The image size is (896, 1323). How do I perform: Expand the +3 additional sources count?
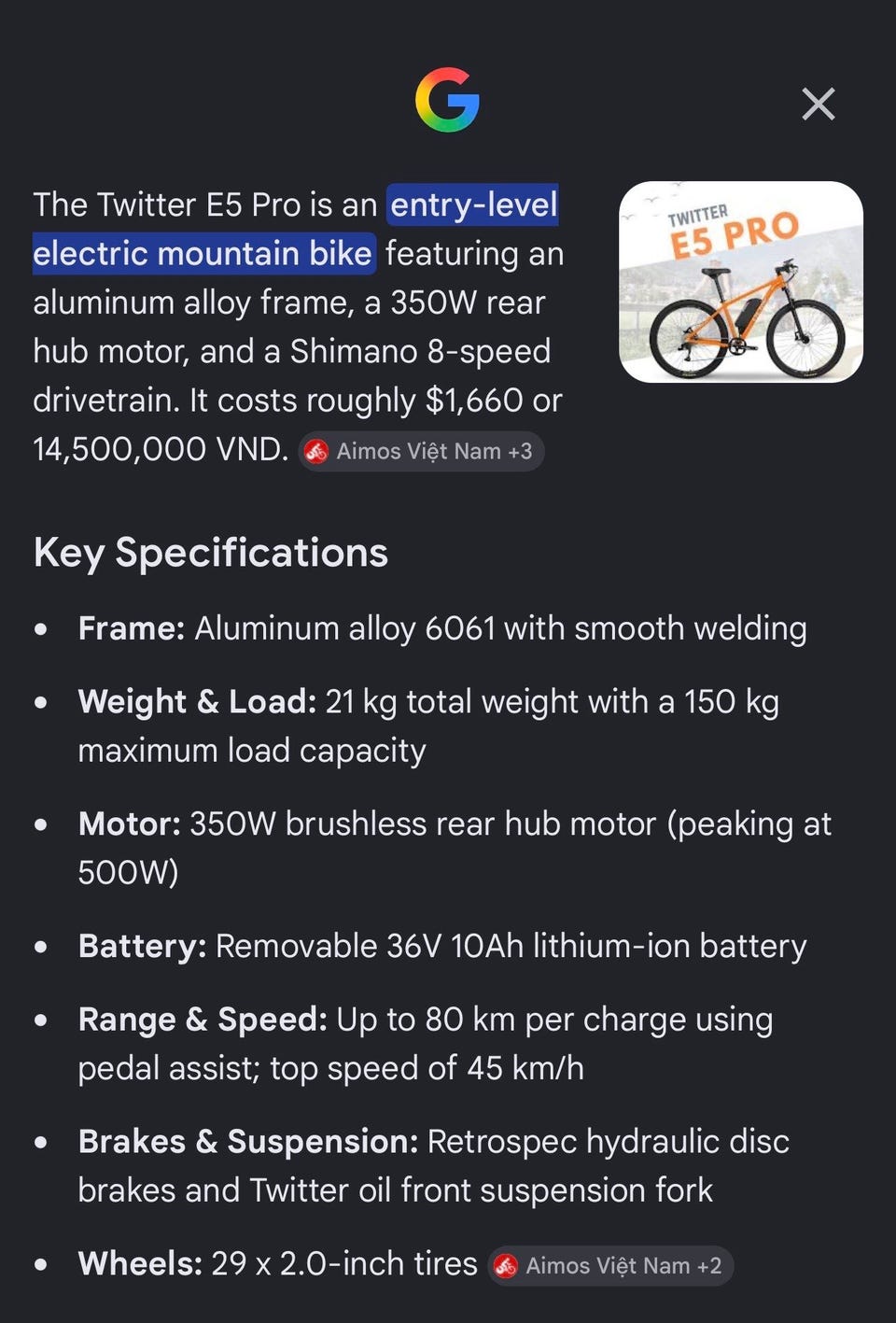point(520,452)
